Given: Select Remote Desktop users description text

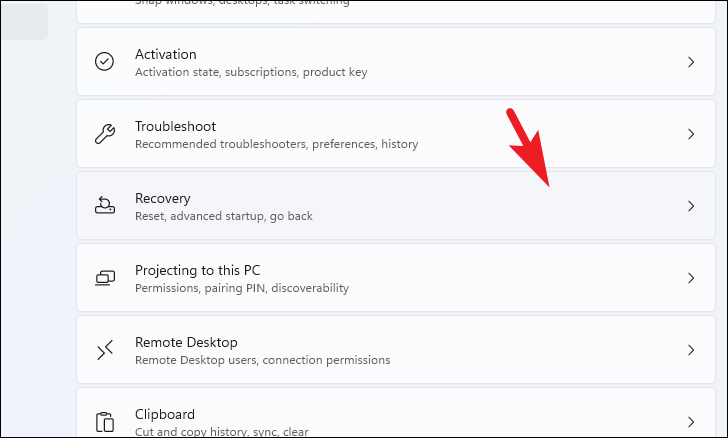Looking at the screenshot, I should [263, 360].
